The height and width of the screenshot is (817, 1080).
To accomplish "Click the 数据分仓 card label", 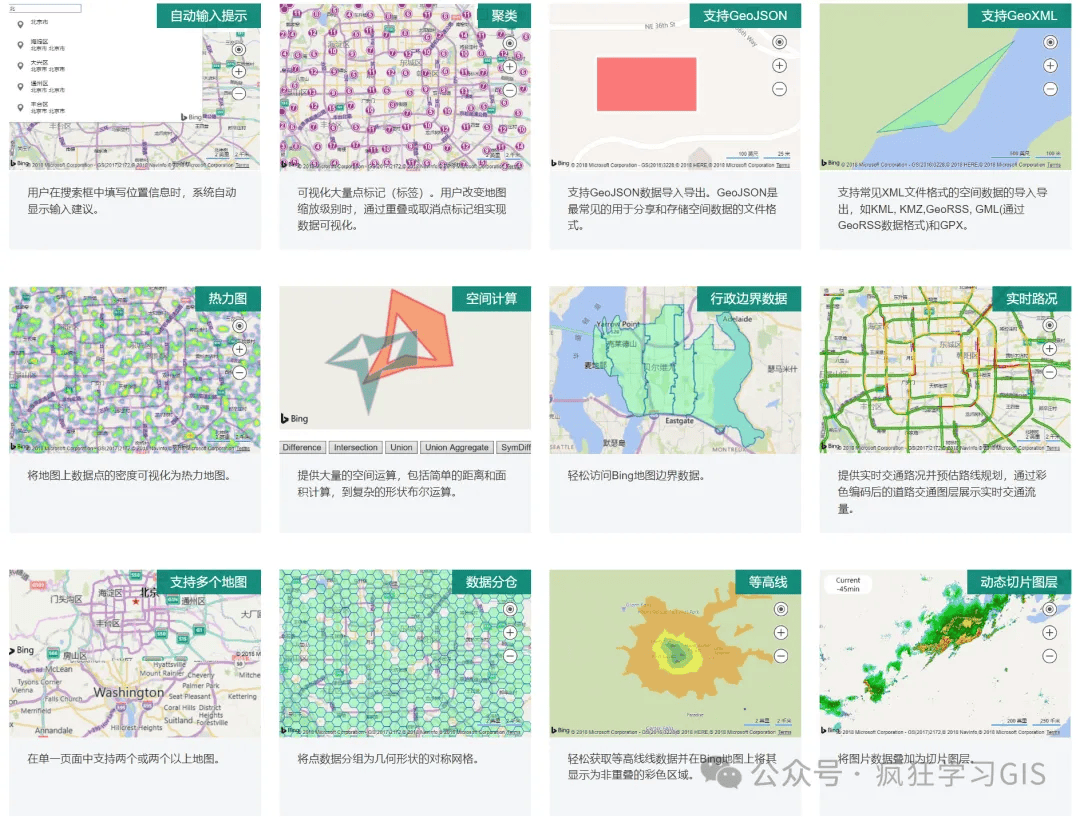I will (x=491, y=582).
